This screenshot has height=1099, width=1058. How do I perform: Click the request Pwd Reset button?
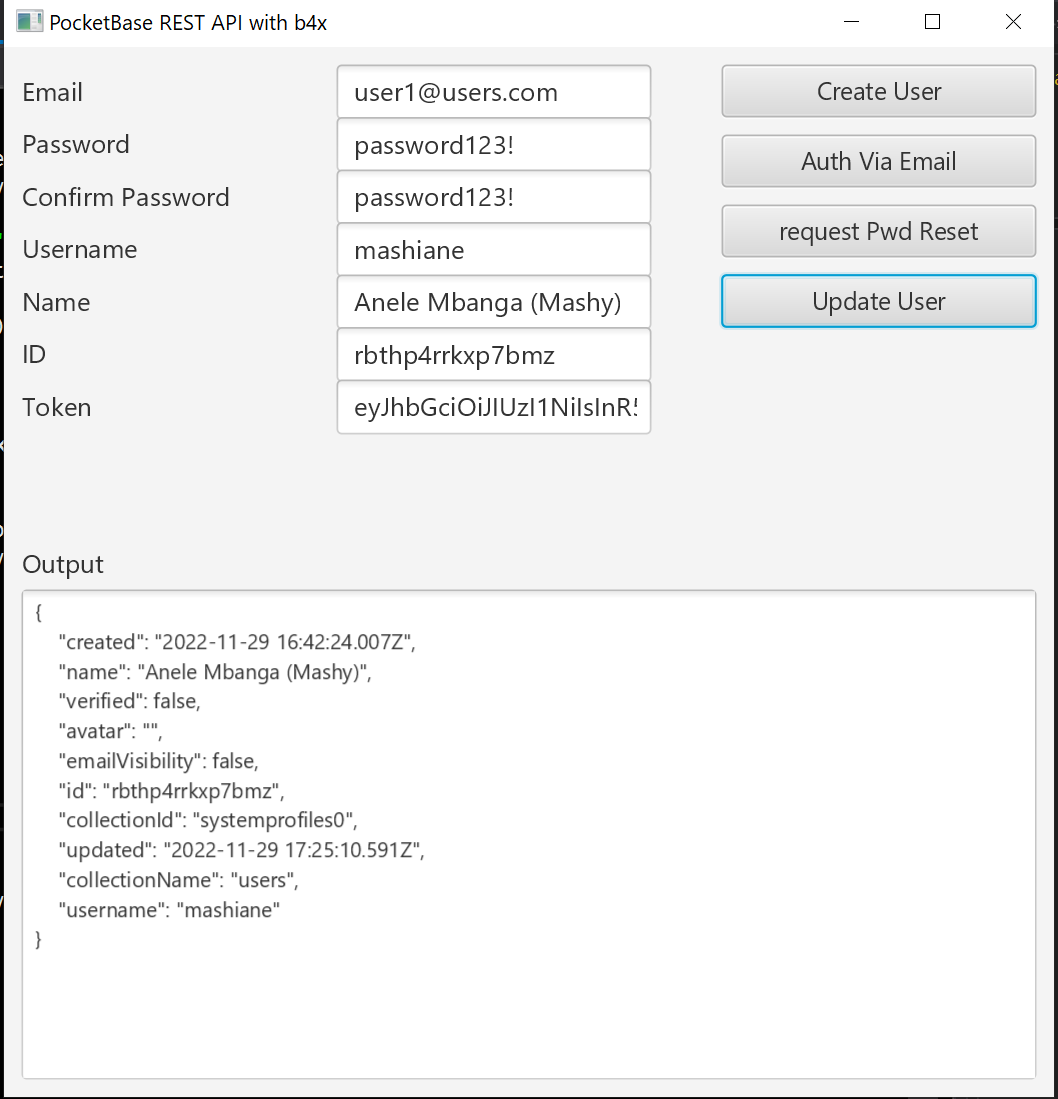point(878,232)
